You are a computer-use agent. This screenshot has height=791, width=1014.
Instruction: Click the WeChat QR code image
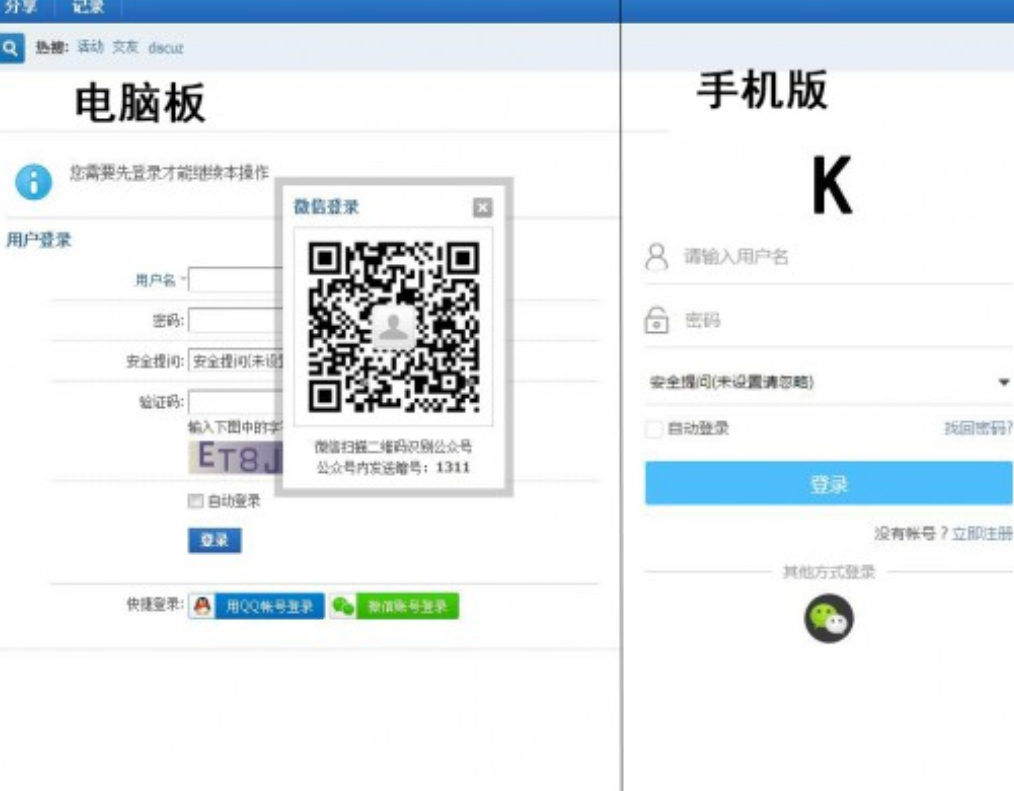coord(393,327)
